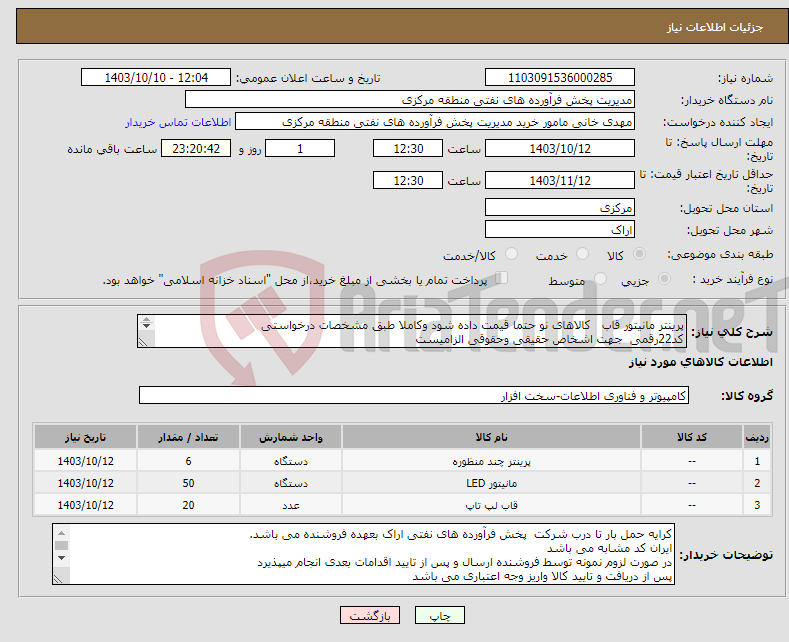Click the تعداد / مقدار column header

click(x=188, y=437)
